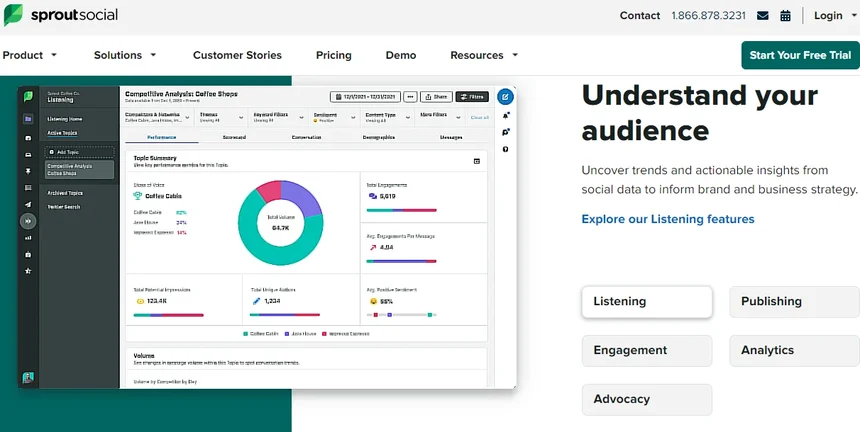Select the Engagement feature tab
860x432 pixels.
[647, 350]
